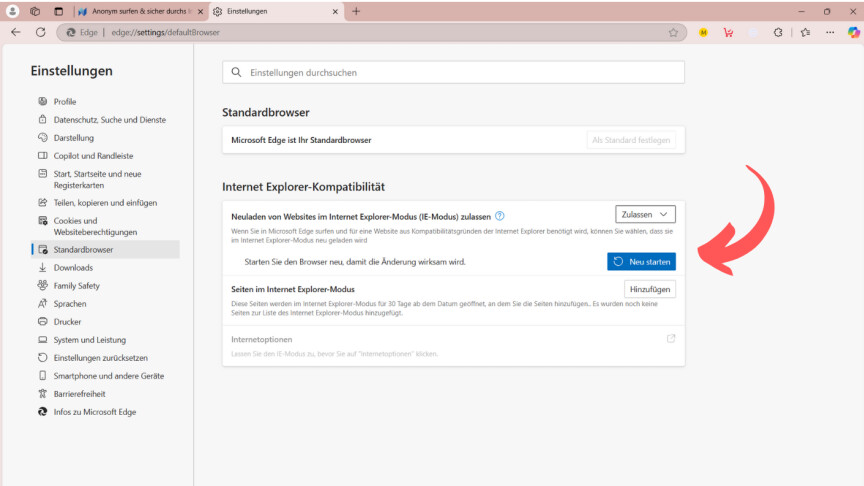
Task: Click the help icon beside IE-Modus zulassen
Action: coord(500,215)
